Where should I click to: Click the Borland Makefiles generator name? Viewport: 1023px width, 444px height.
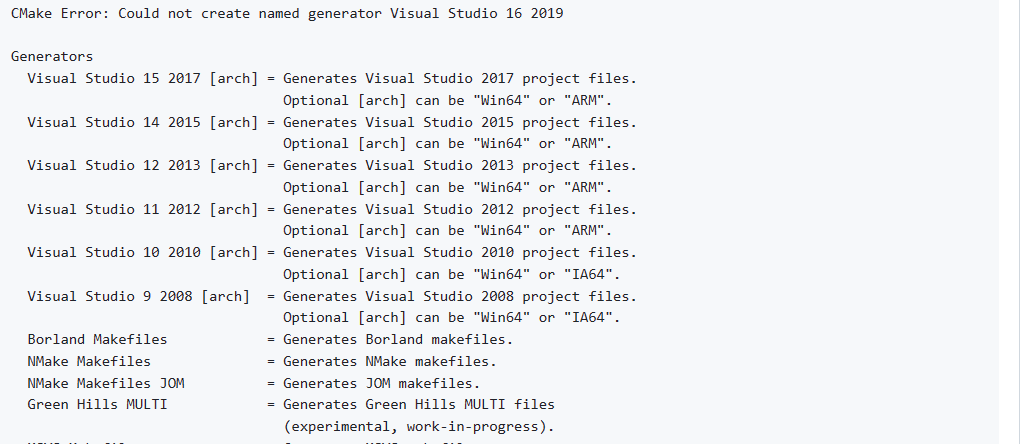pos(97,339)
